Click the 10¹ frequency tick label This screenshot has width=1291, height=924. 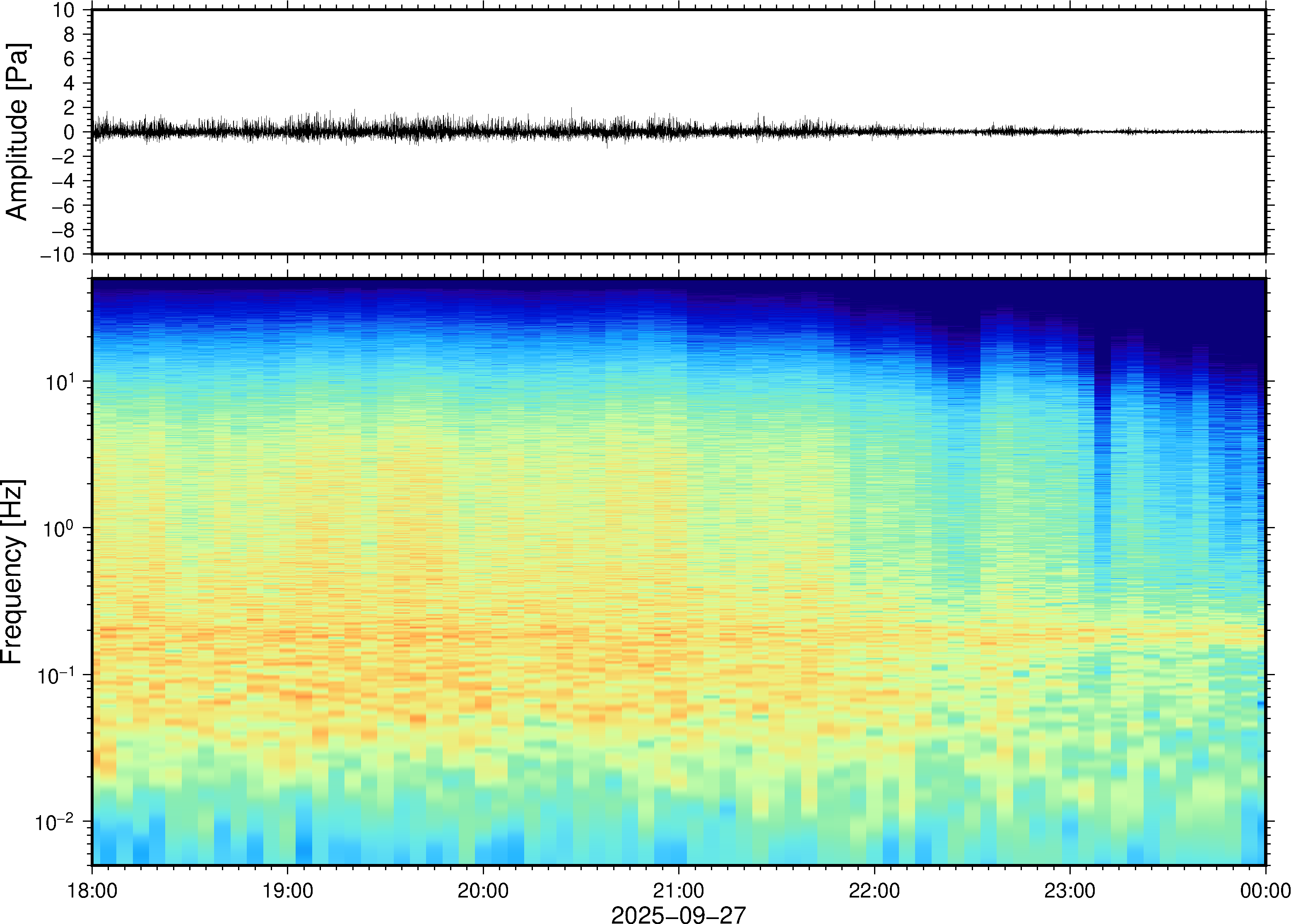coord(60,383)
